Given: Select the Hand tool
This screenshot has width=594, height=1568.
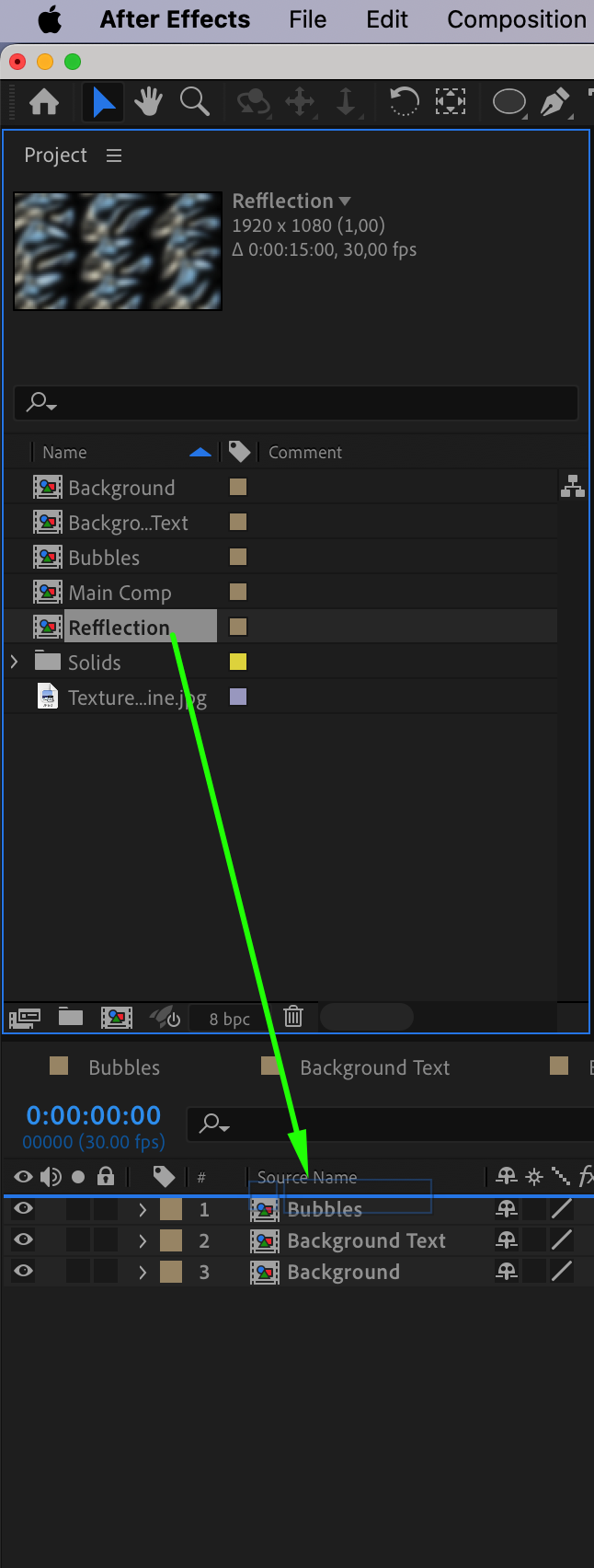Looking at the screenshot, I should point(147,101).
